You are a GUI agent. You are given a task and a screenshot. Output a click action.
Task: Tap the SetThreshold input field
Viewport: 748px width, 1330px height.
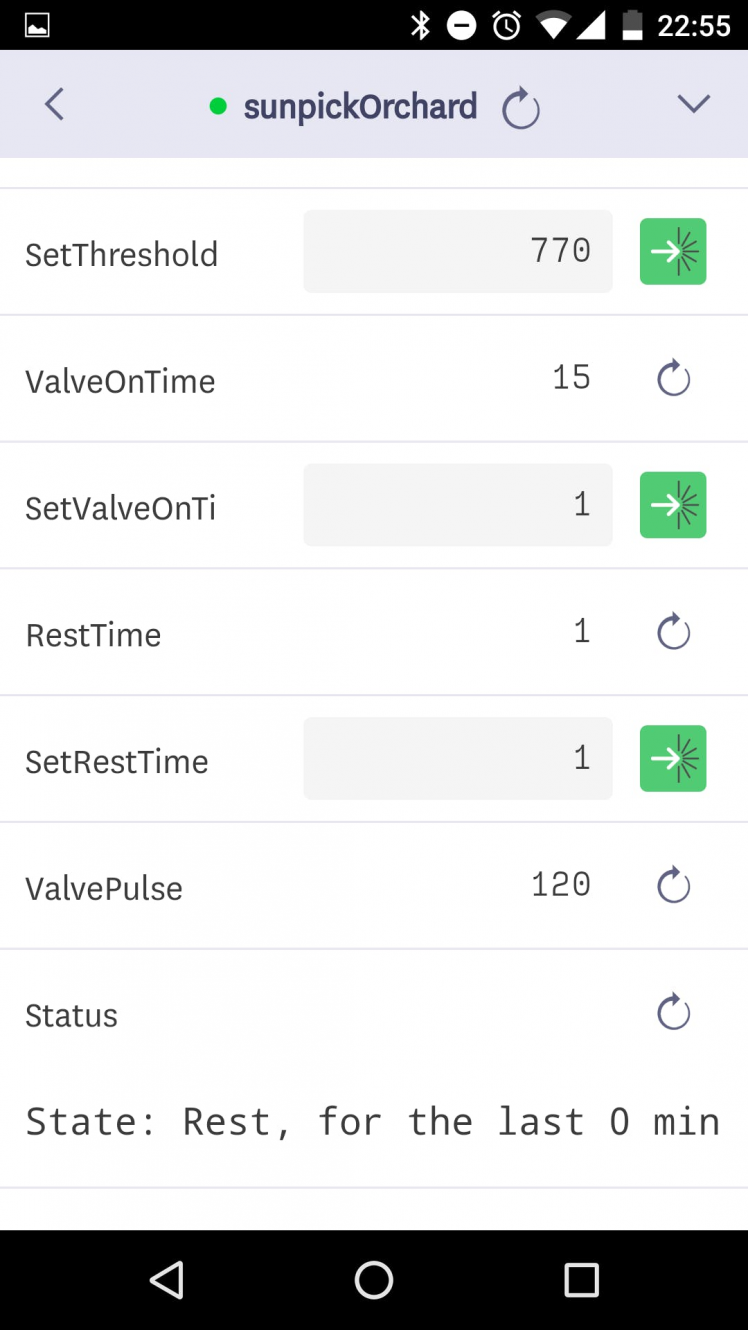tap(458, 252)
